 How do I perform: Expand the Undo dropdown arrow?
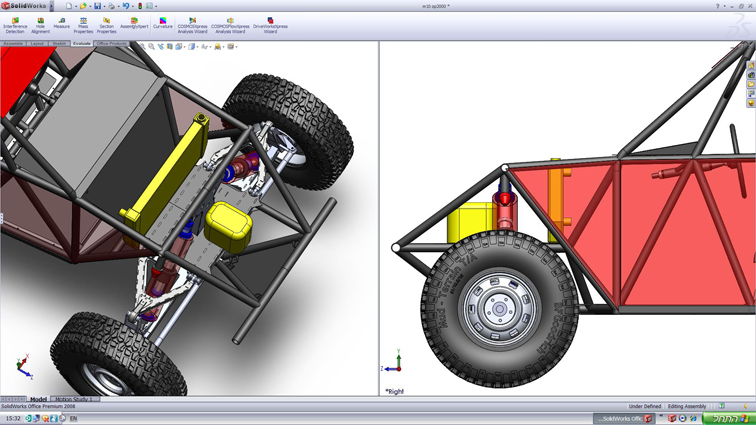132,6
